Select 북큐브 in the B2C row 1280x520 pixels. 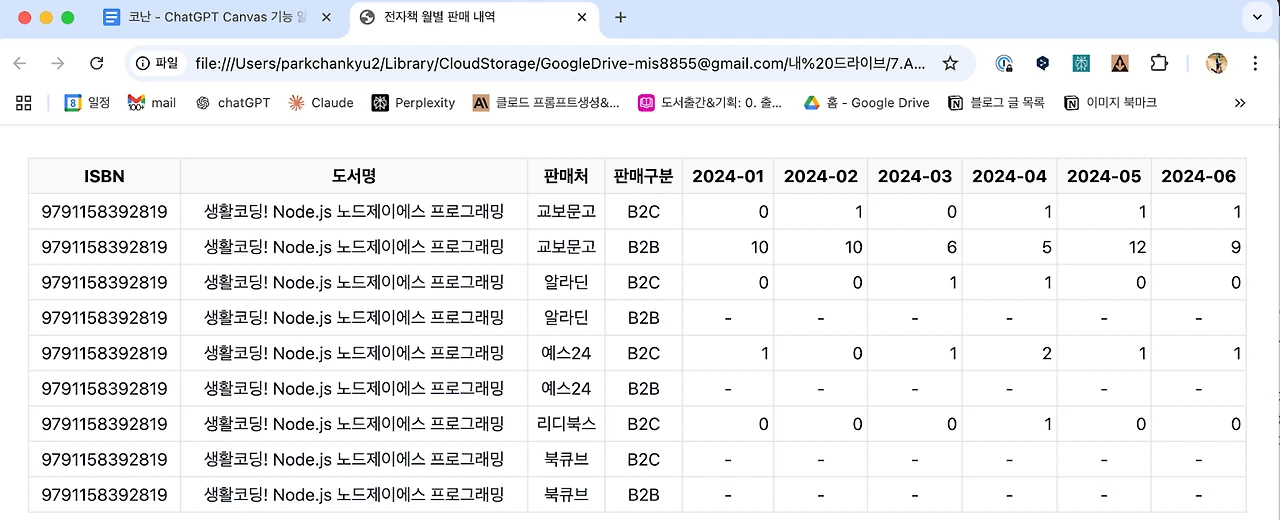(x=566, y=459)
